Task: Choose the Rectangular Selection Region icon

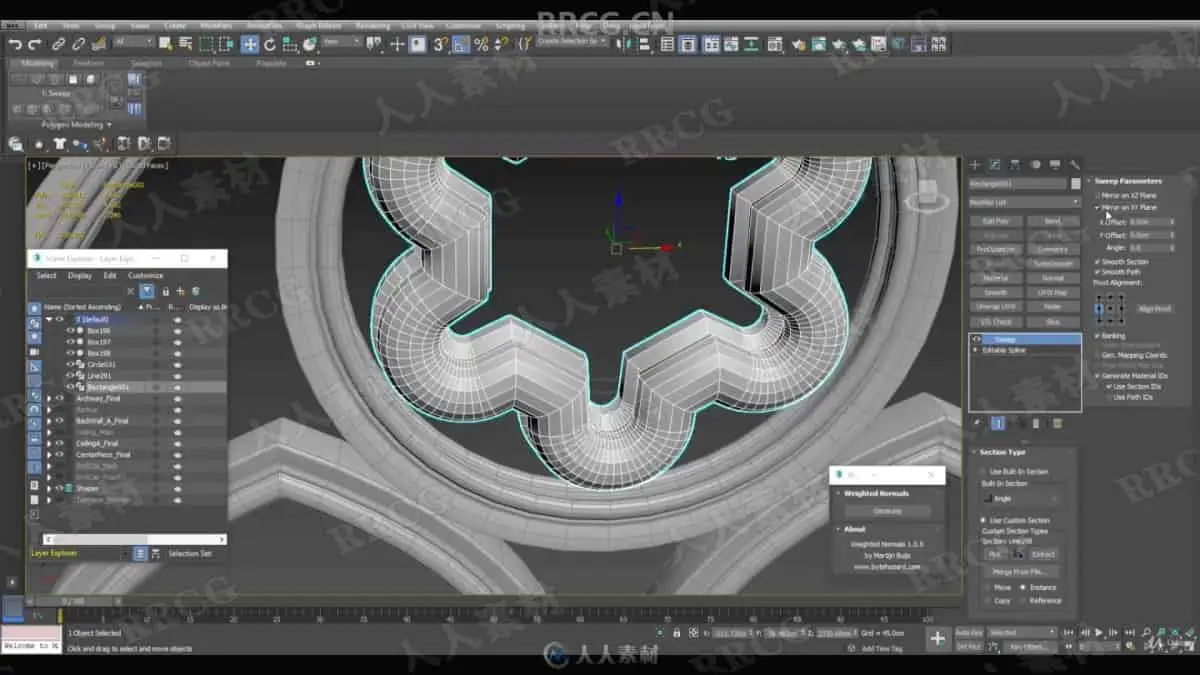Action: pyautogui.click(x=206, y=44)
